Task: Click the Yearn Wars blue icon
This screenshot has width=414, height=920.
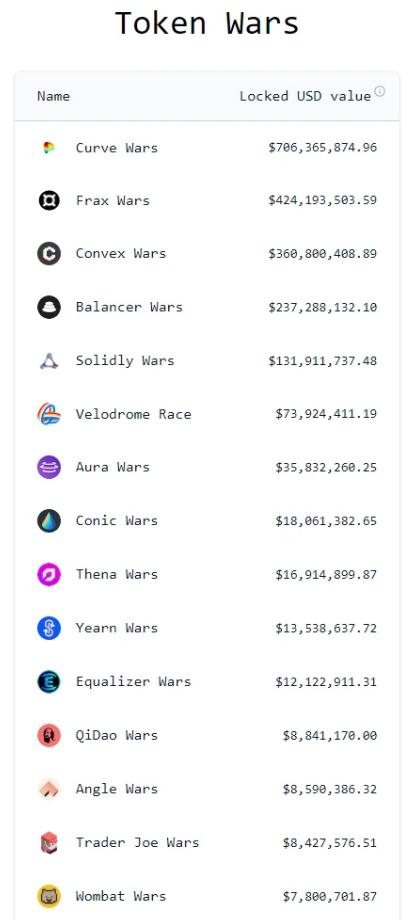Action: pos(49,628)
